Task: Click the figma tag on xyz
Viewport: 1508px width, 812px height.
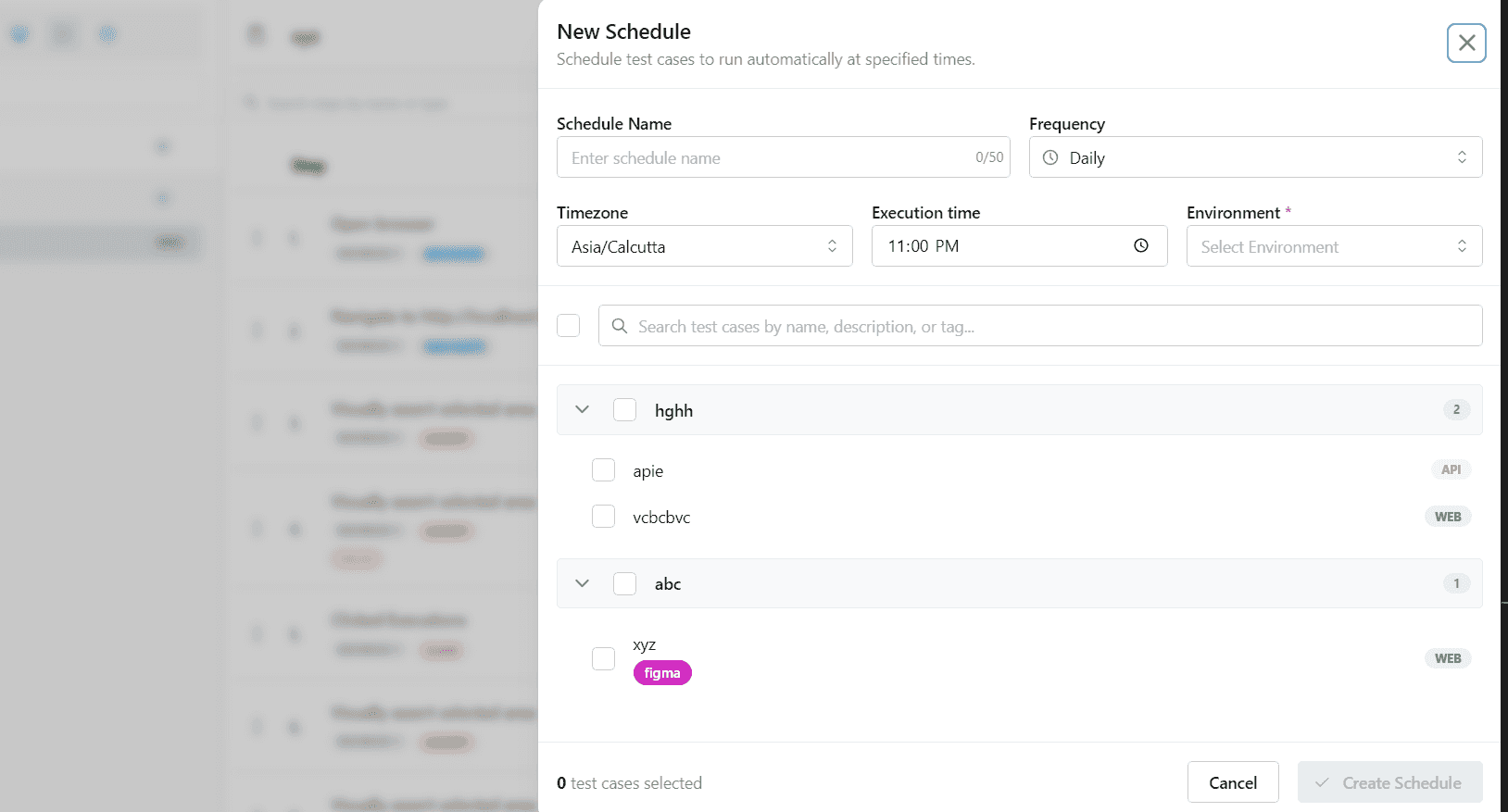Action: 662,673
